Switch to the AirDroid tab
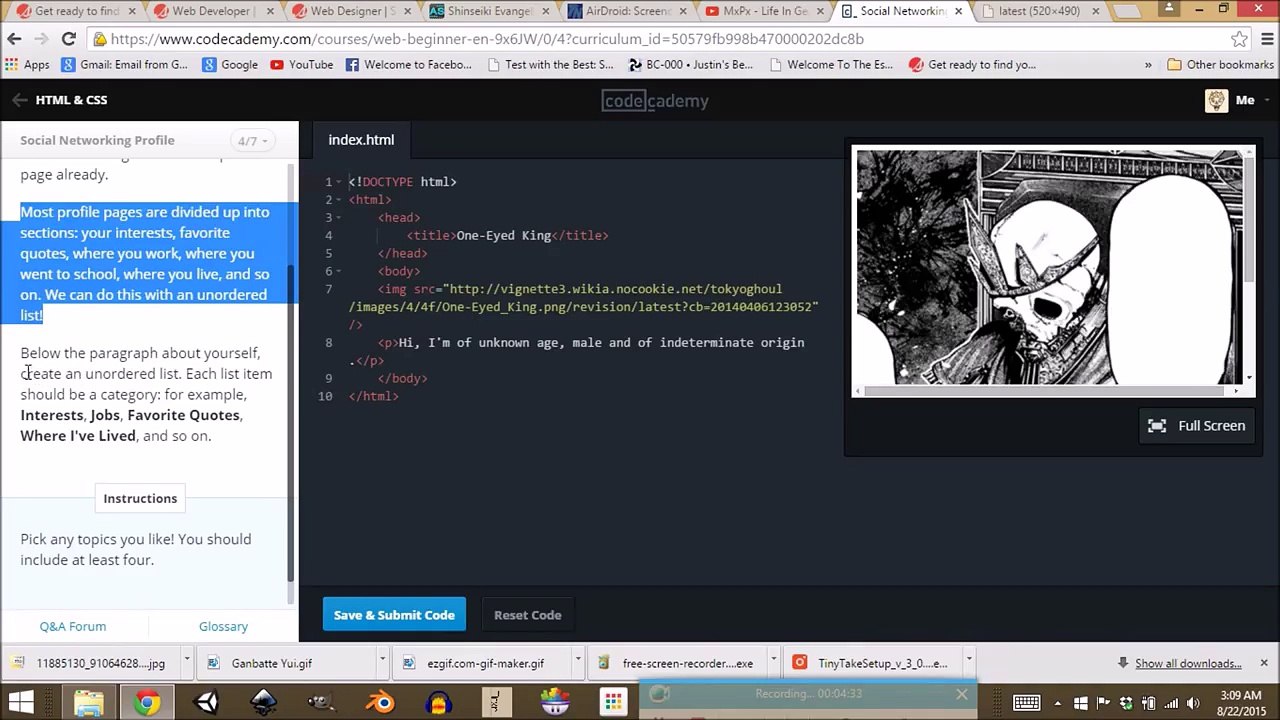 coord(628,11)
